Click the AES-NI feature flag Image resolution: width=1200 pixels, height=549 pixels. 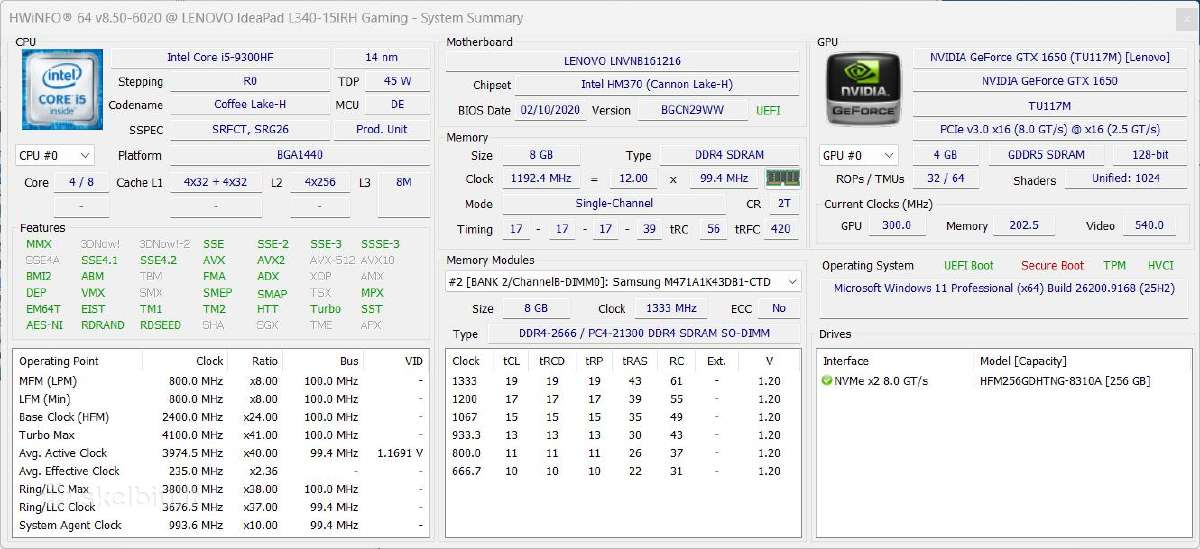pyautogui.click(x=44, y=326)
